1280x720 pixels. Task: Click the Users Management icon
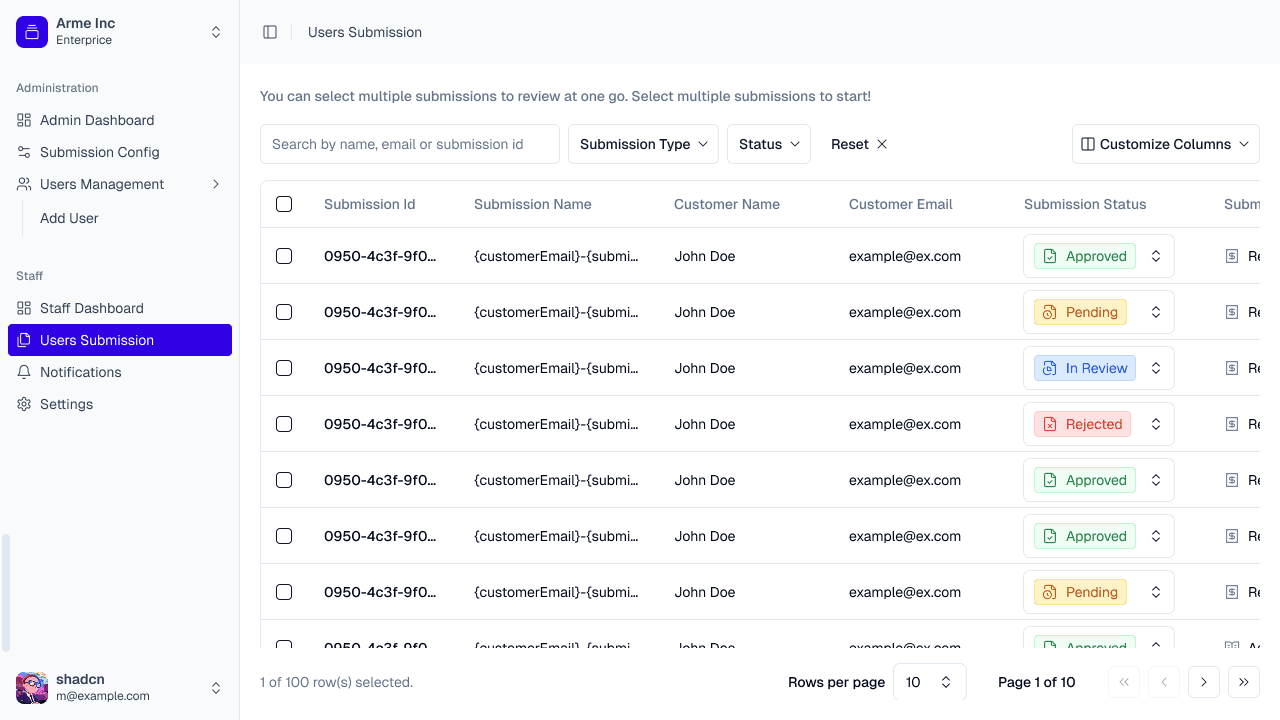tap(22, 184)
